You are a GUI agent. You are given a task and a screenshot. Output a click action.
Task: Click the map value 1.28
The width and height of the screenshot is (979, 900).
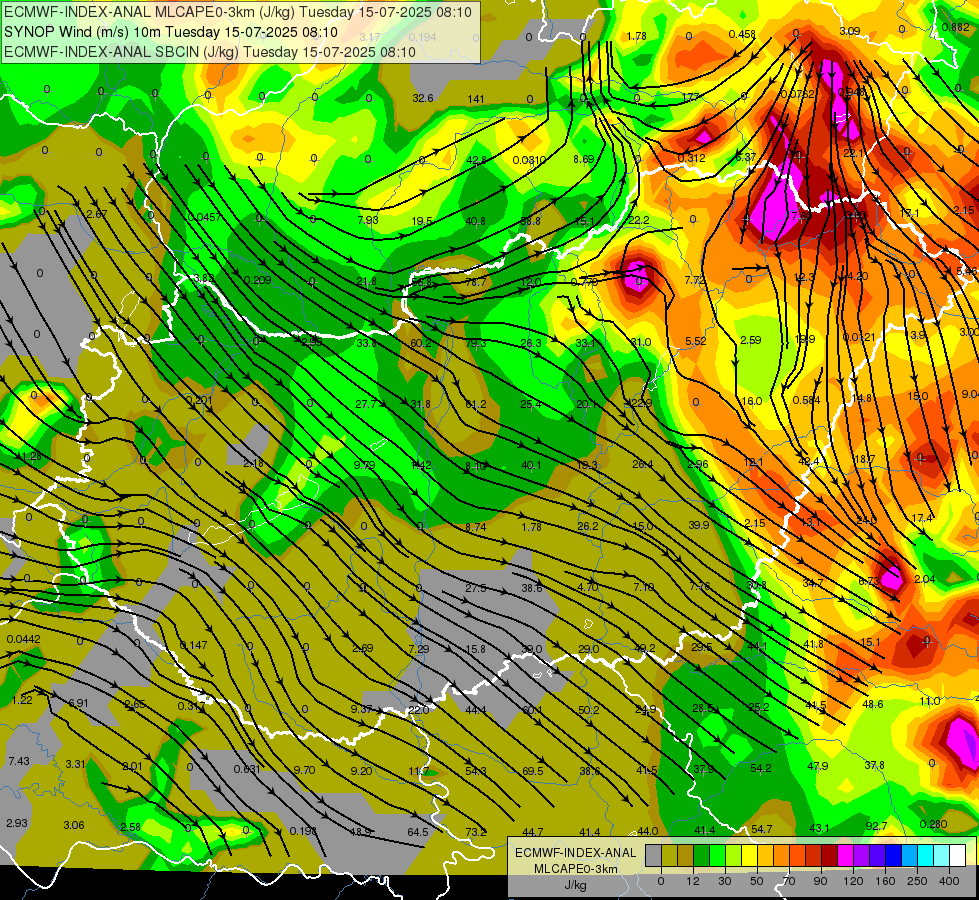click(31, 457)
